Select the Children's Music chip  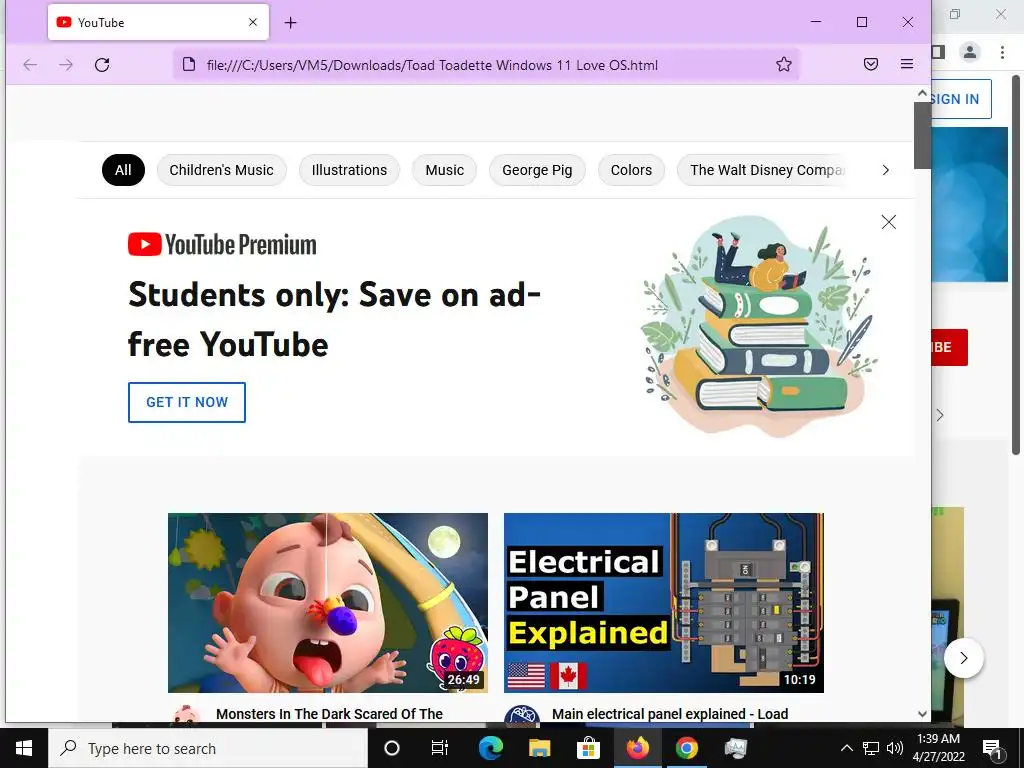pyautogui.click(x=221, y=170)
